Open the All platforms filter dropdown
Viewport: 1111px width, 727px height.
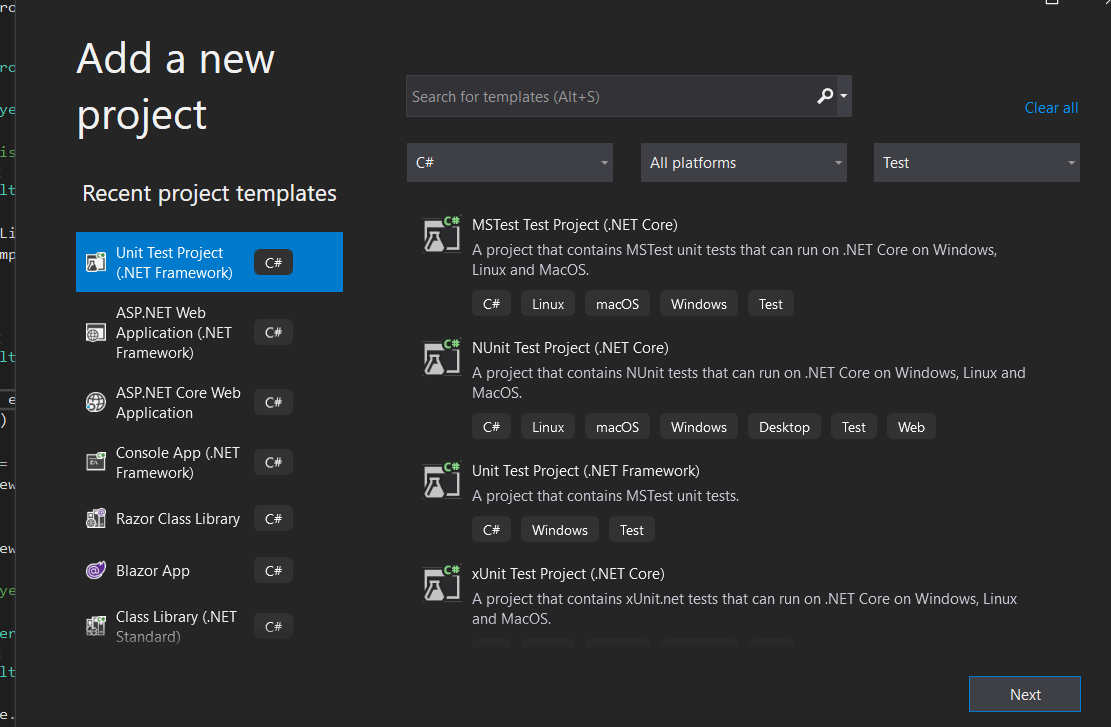pyautogui.click(x=743, y=163)
